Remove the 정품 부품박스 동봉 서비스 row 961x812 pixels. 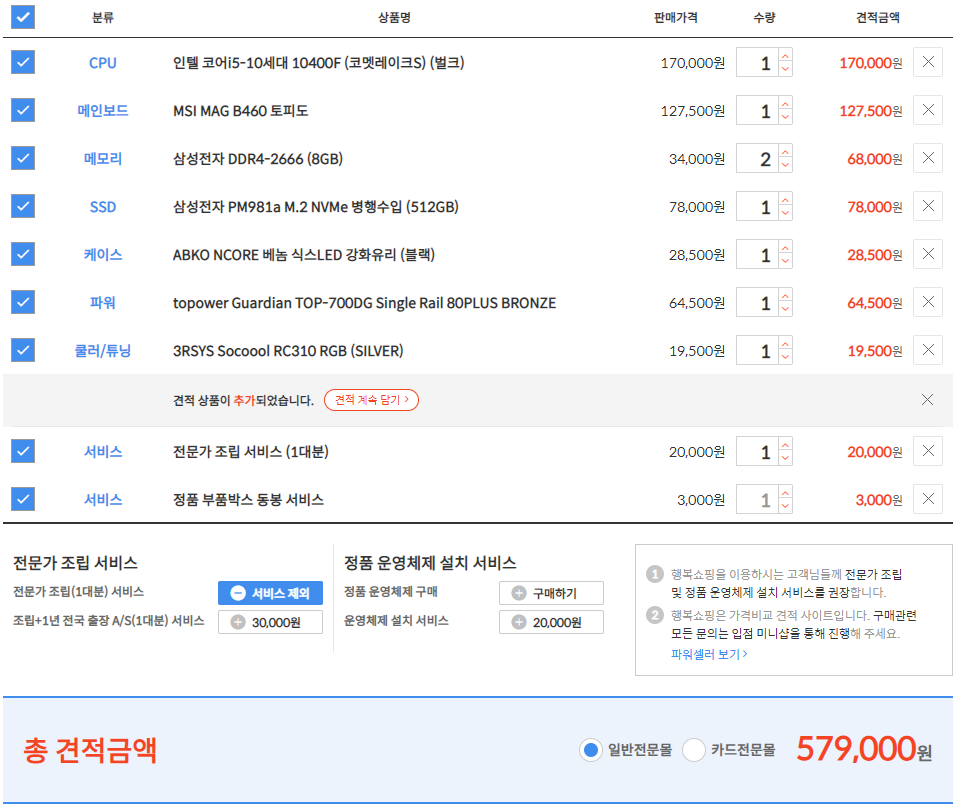pyautogui.click(x=927, y=499)
